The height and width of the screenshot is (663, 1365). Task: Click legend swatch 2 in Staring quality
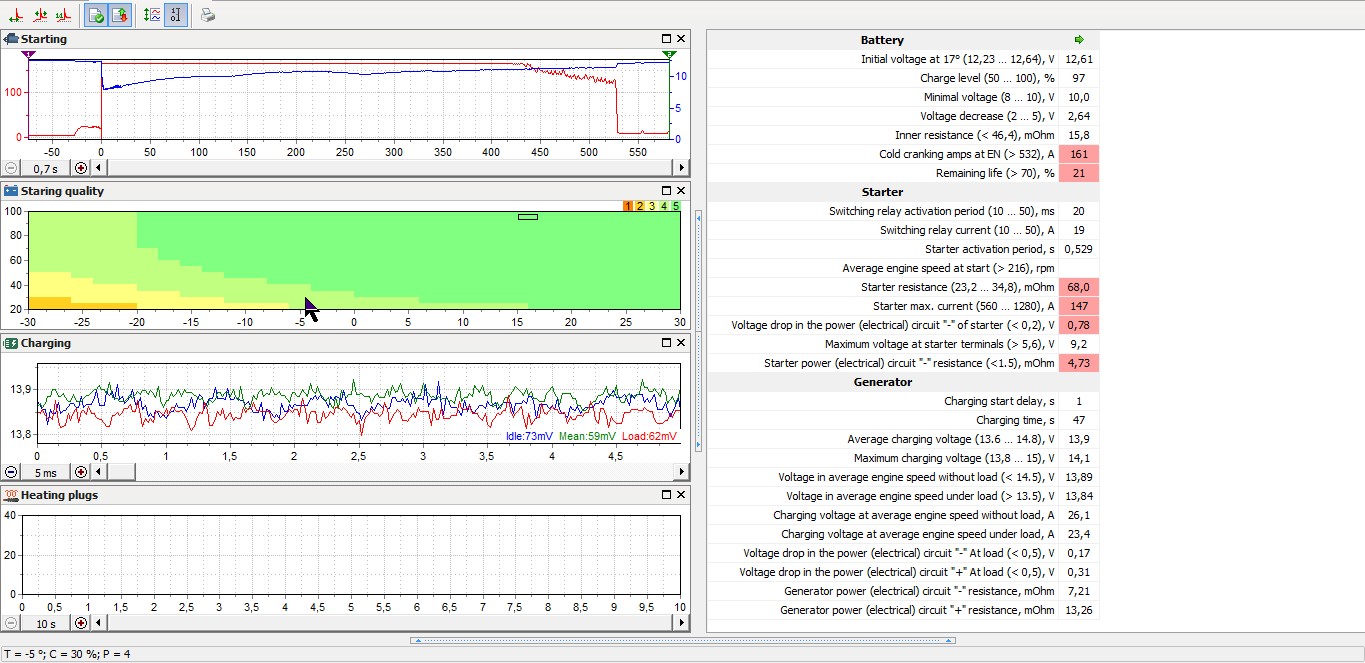click(640, 206)
